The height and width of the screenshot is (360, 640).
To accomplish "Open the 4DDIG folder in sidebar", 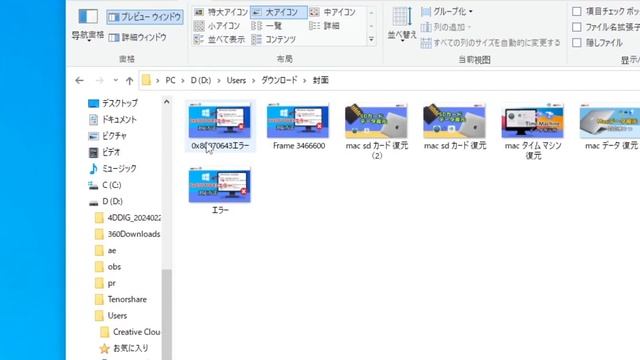I will click(x=127, y=218).
